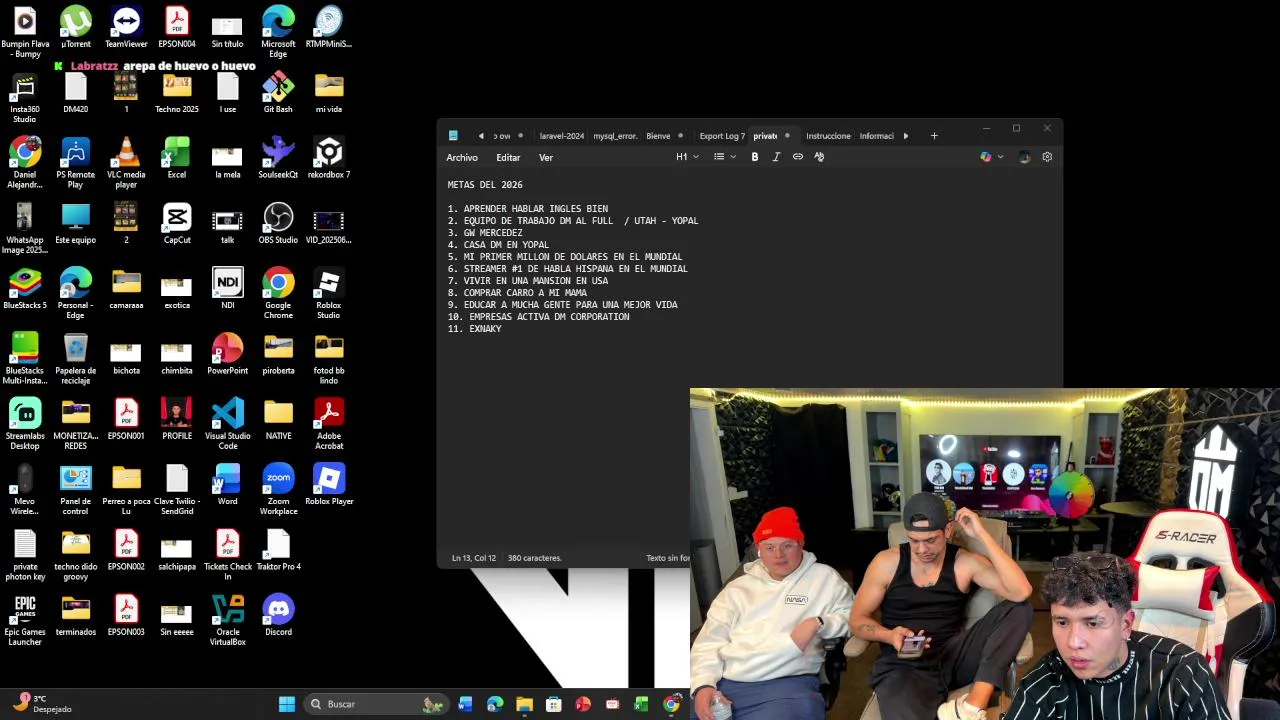Viewport: 1280px width, 720px height.
Task: Insert link using Notepad link icon
Action: tap(798, 157)
